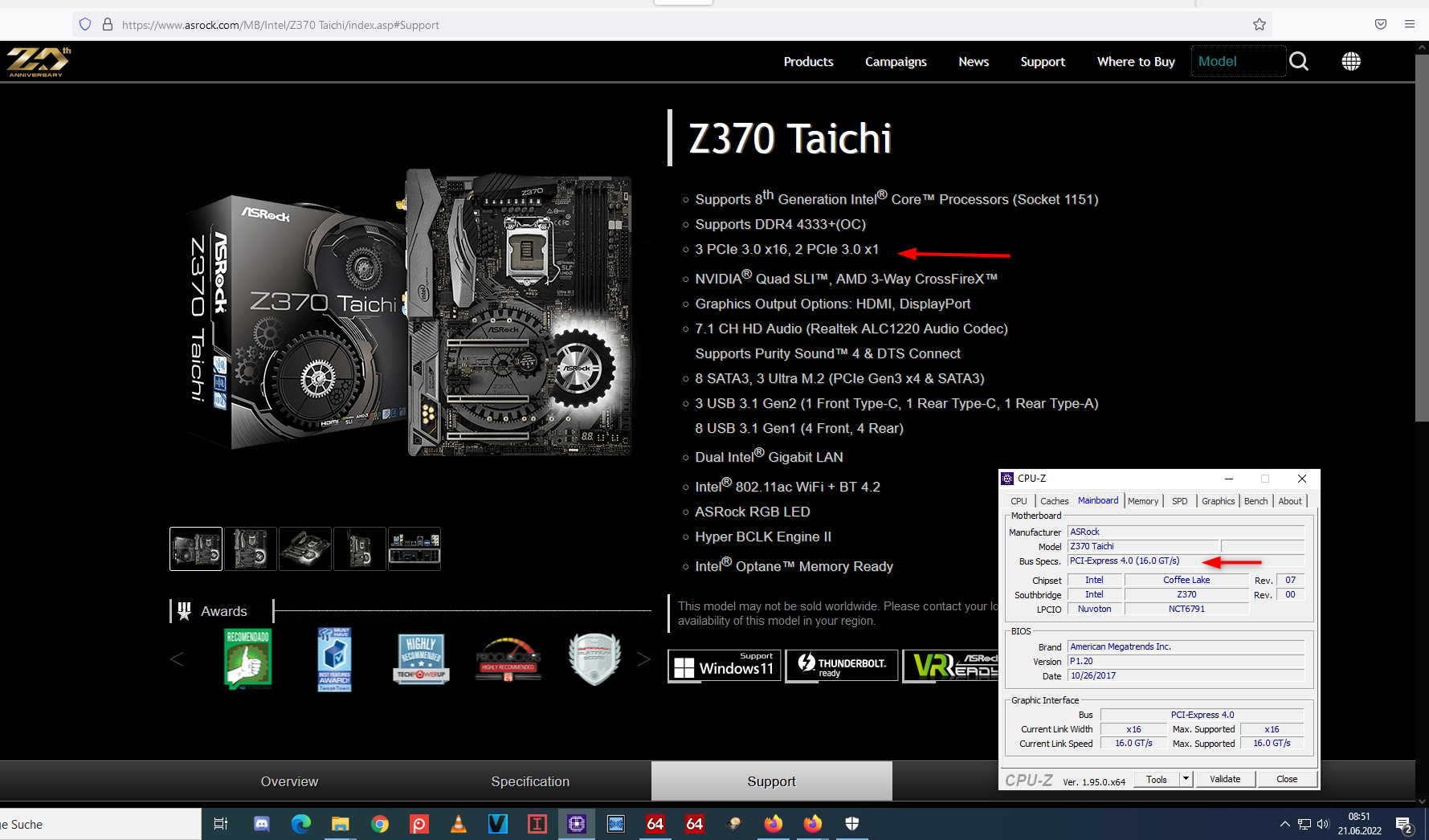The image size is (1429, 840).
Task: Switch to the SPD tab in CPU-Z
Action: pos(1179,501)
